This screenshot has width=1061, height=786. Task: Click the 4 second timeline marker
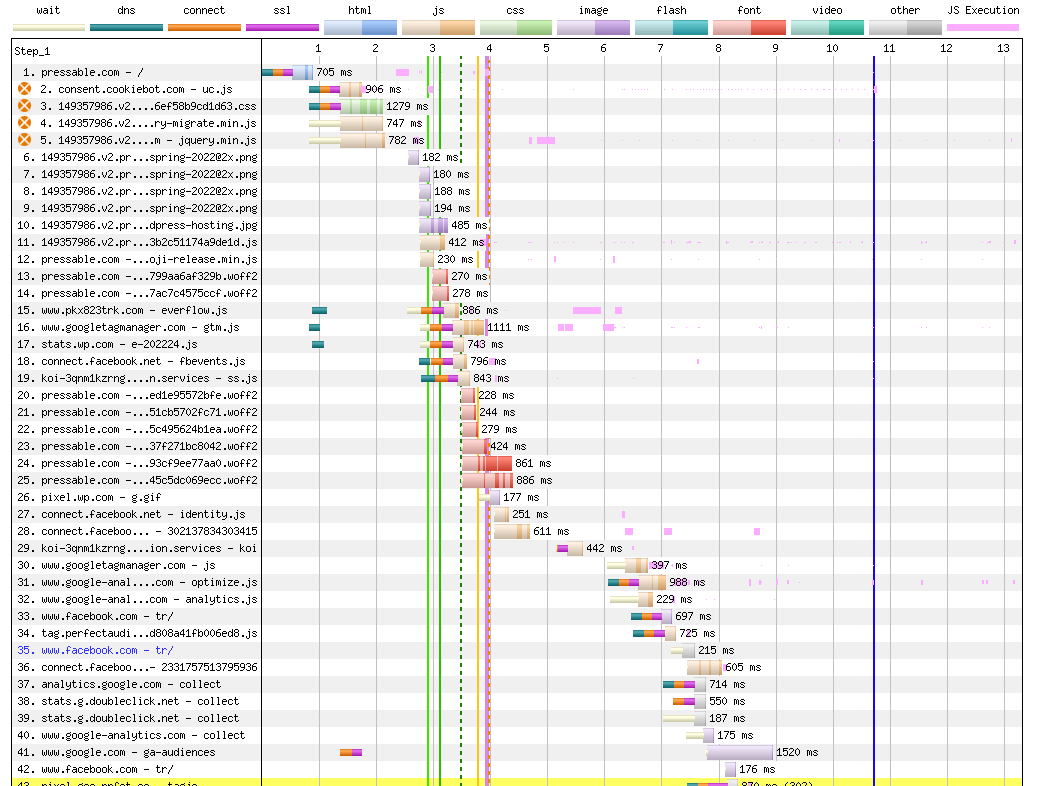489,48
